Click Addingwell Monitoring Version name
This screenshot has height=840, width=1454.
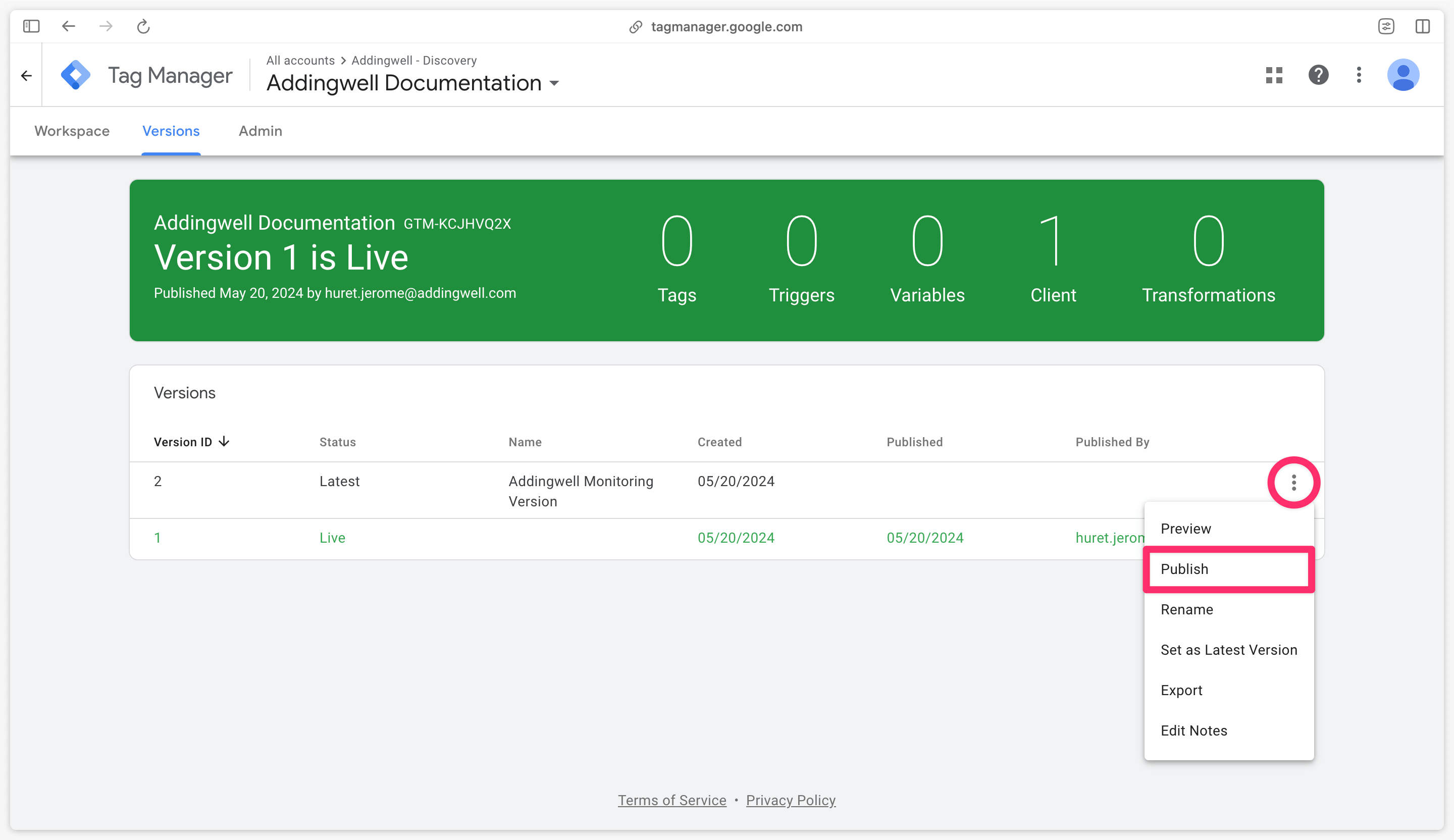click(x=581, y=491)
